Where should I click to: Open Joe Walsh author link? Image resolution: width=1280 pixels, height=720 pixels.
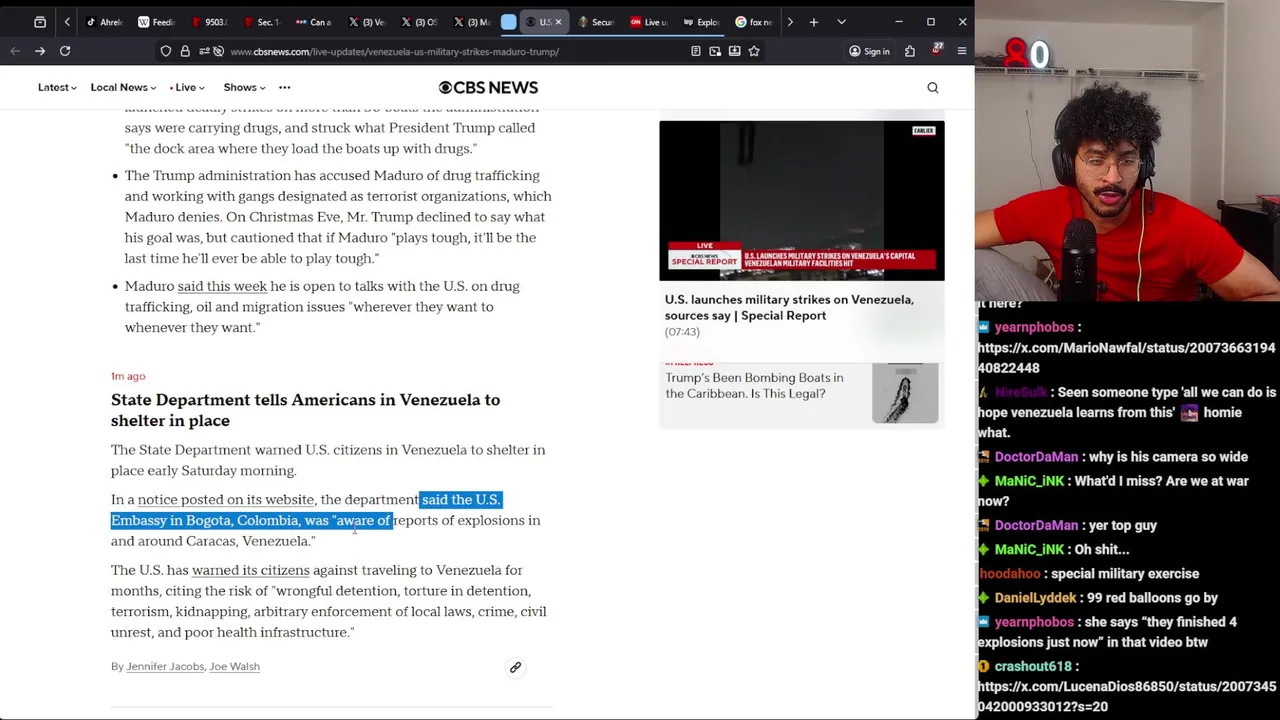point(234,667)
